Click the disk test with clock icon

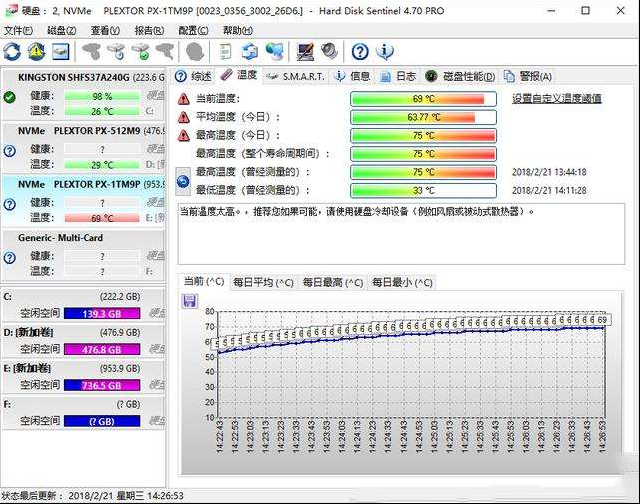[x=116, y=52]
